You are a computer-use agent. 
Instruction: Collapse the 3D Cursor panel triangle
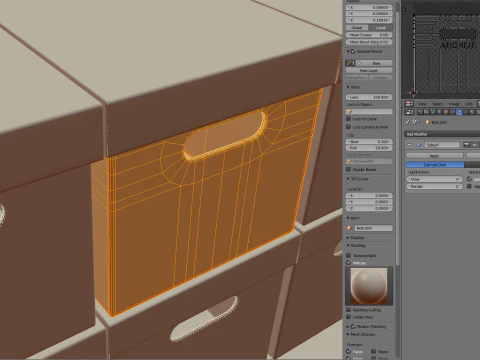348,179
